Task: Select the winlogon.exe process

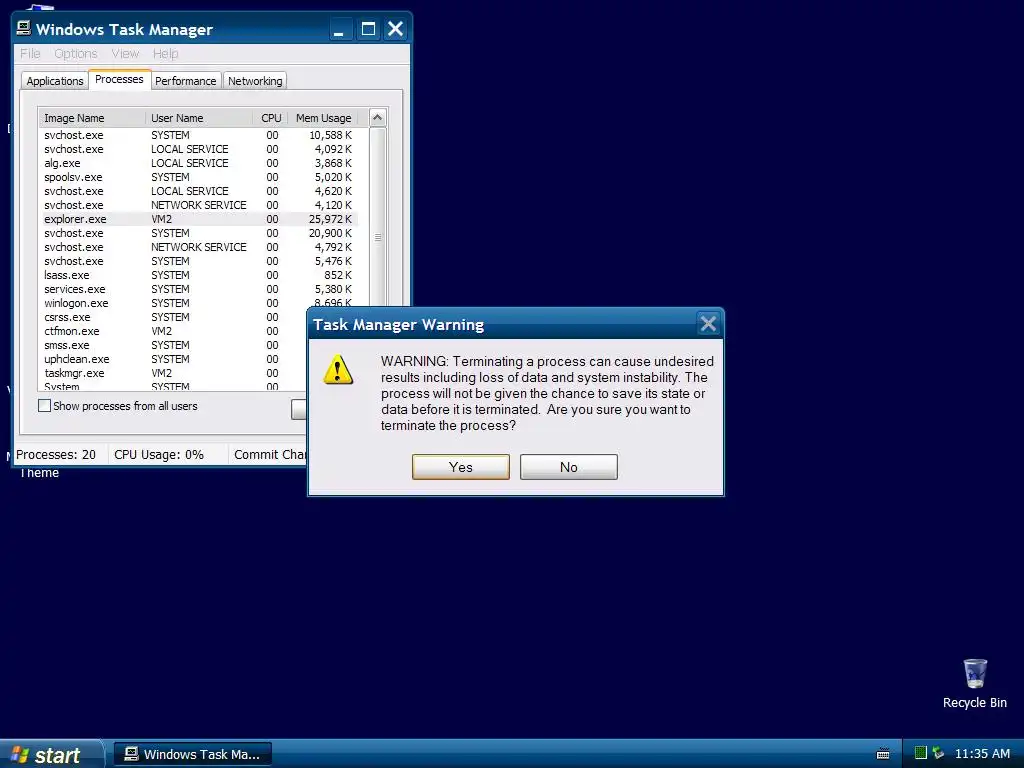Action: [200, 303]
